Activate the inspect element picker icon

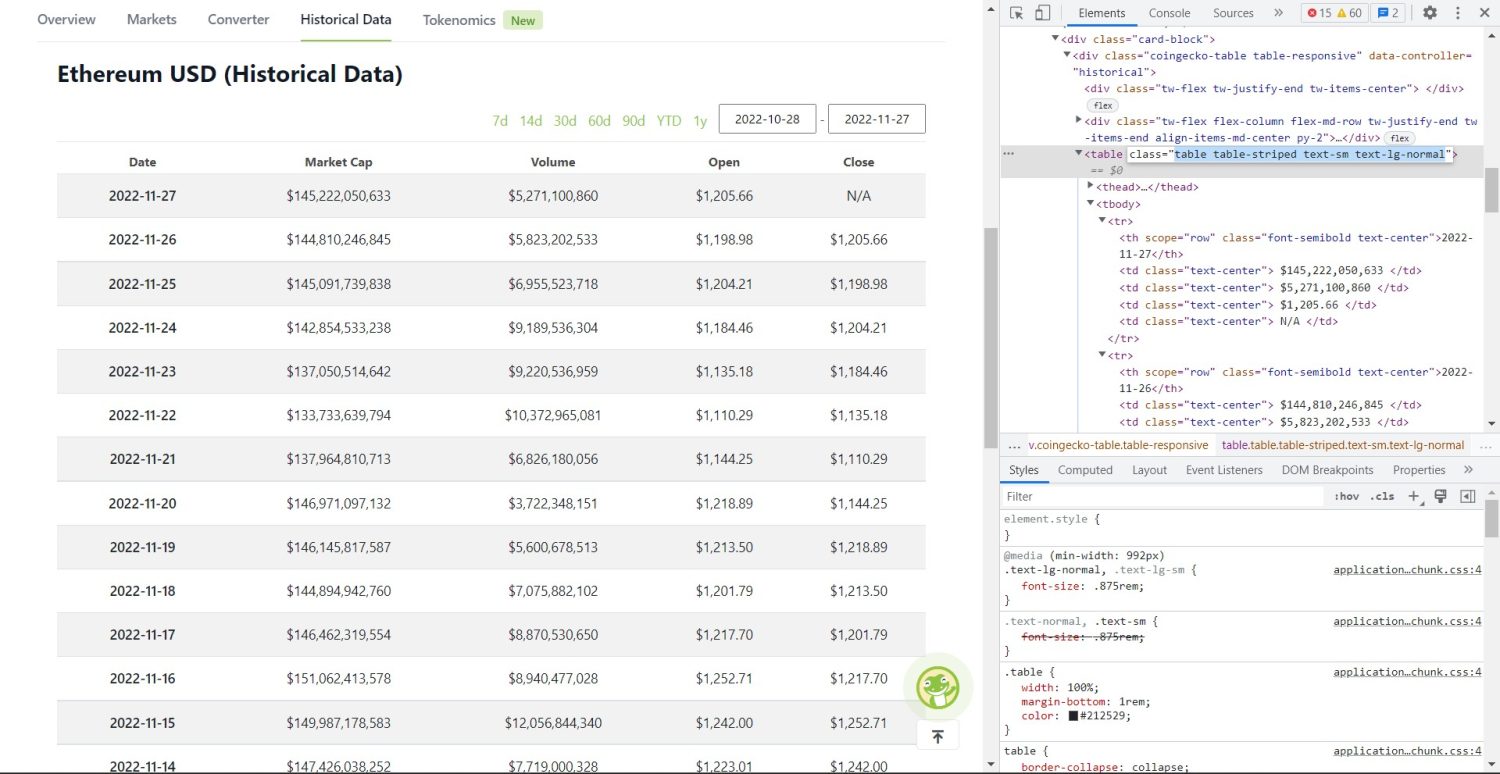[1017, 13]
